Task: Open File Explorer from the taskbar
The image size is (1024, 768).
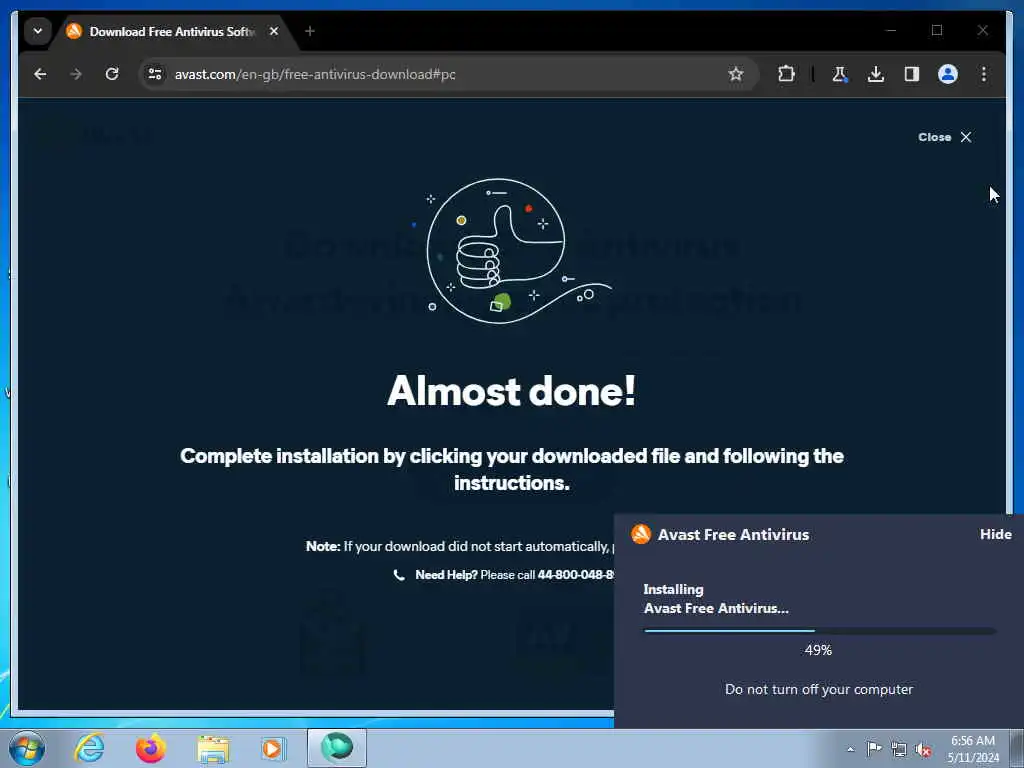Action: (x=213, y=750)
